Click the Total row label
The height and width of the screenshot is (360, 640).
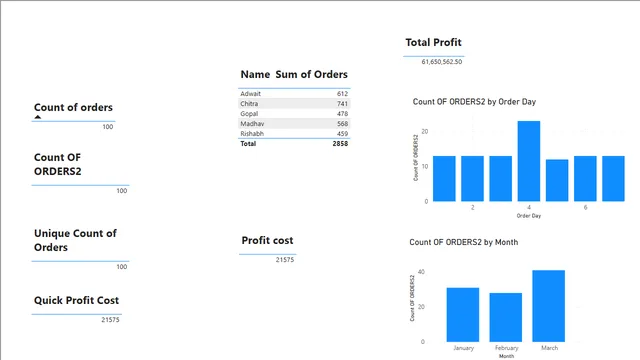(x=248, y=144)
